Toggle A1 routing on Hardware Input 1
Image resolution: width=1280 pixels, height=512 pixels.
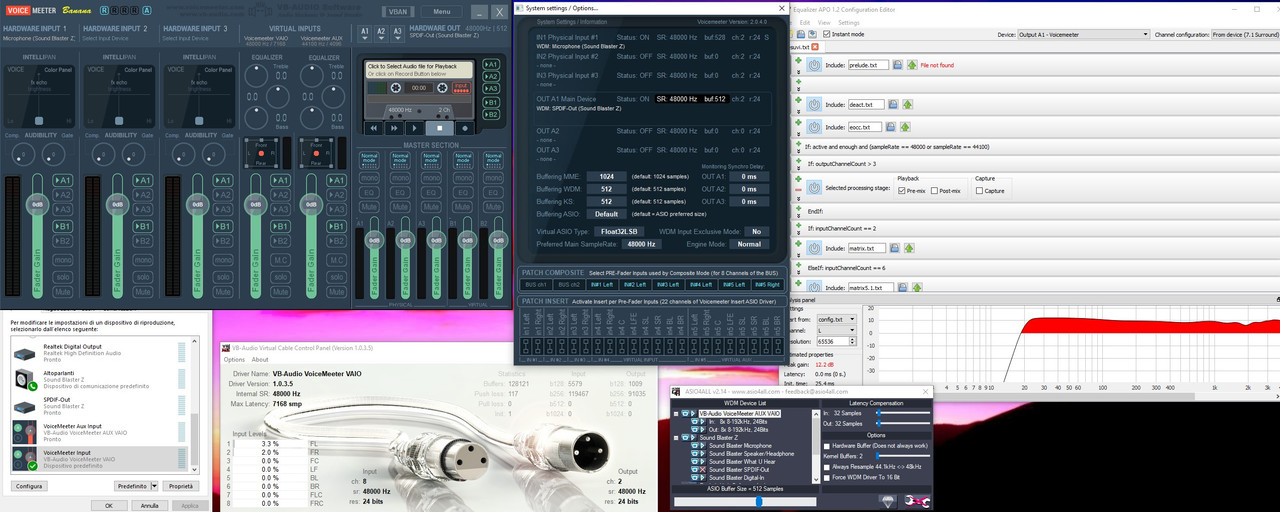pos(64,180)
